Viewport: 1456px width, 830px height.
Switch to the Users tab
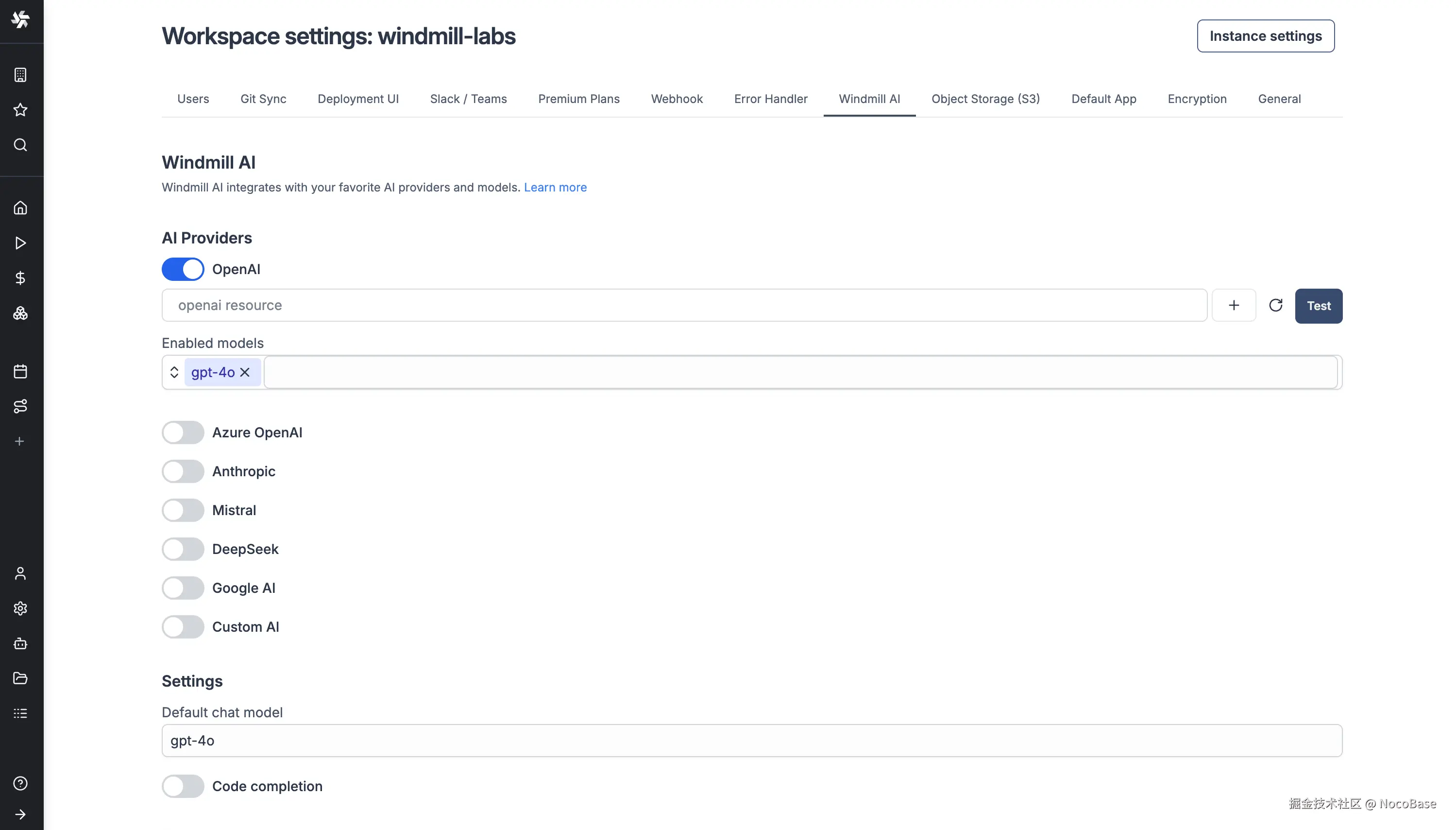193,99
